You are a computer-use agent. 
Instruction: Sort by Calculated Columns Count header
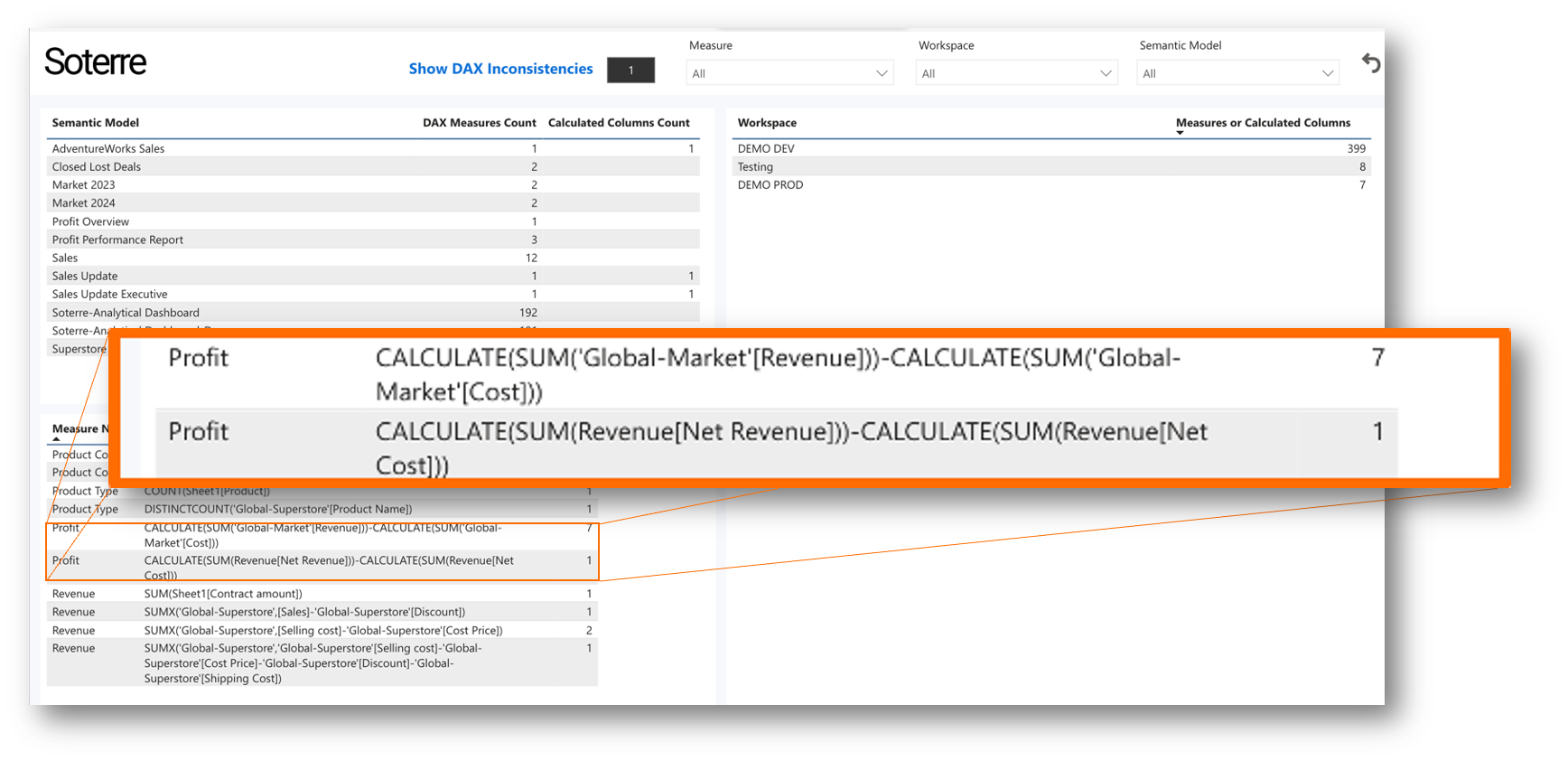click(x=619, y=123)
